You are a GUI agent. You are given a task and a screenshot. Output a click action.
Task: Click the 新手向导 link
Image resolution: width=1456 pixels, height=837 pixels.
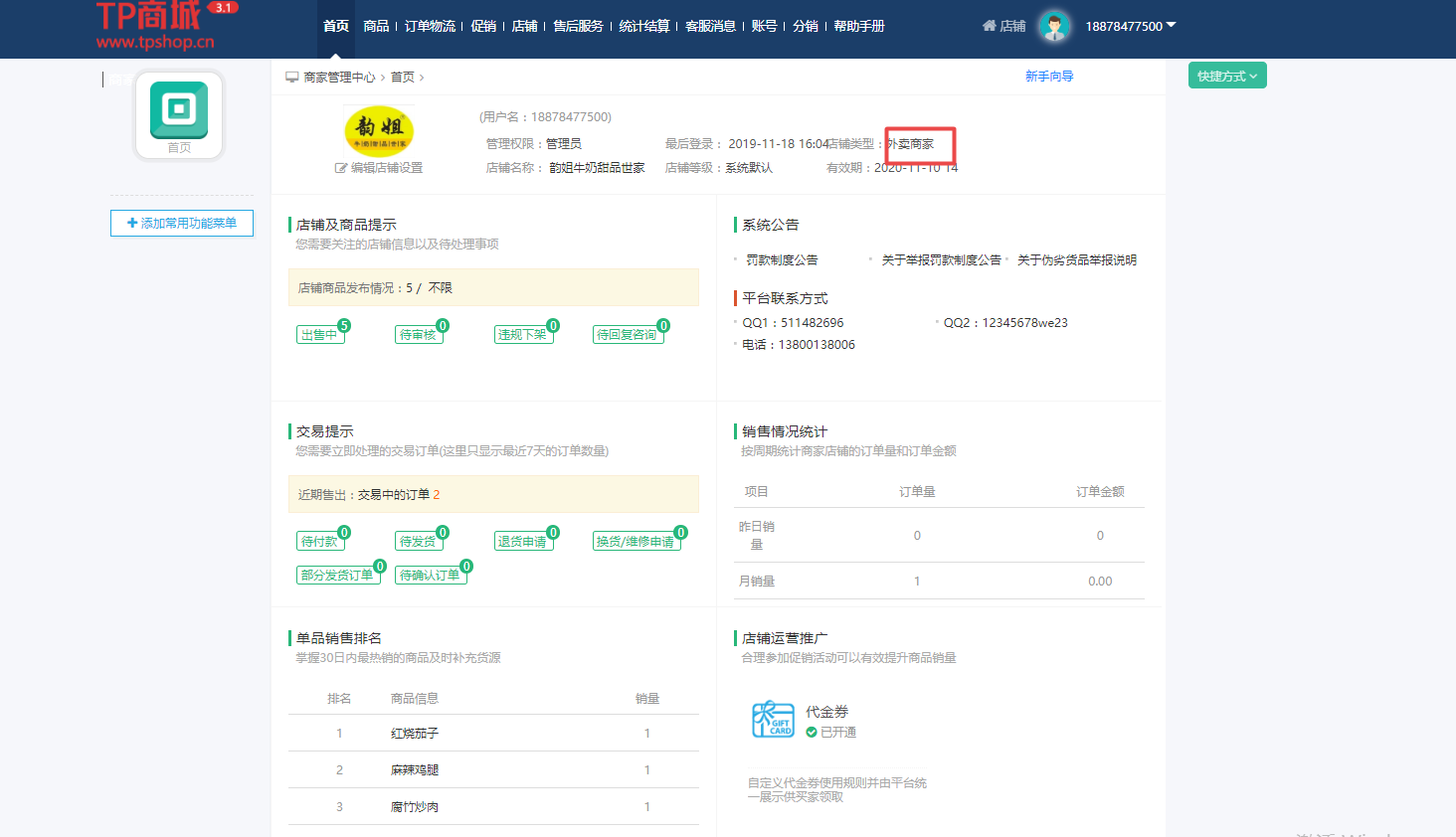click(1049, 77)
